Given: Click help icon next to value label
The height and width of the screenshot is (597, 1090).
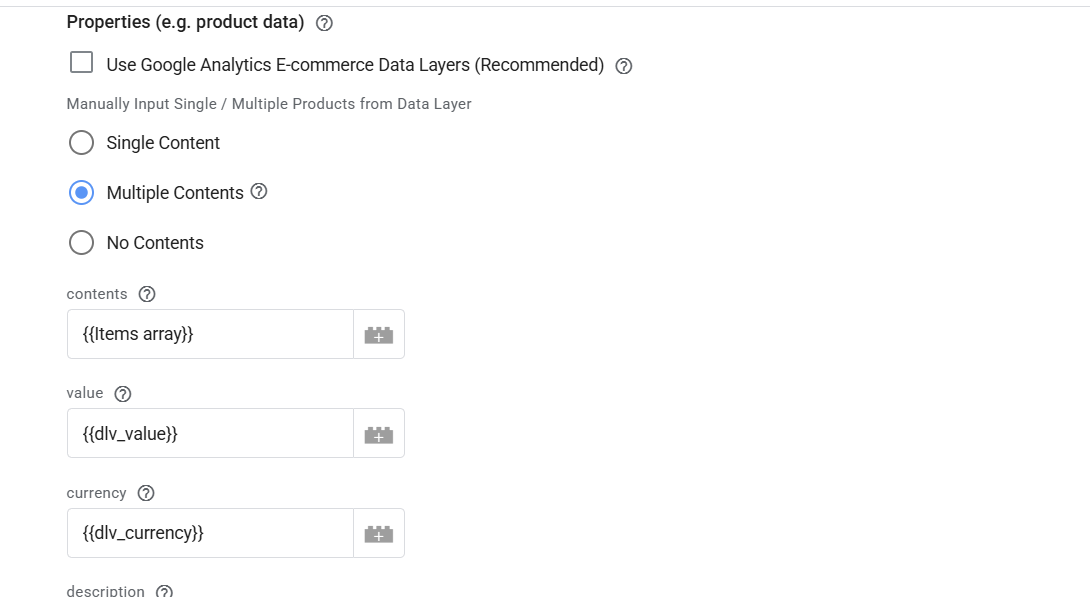Looking at the screenshot, I should [123, 394].
